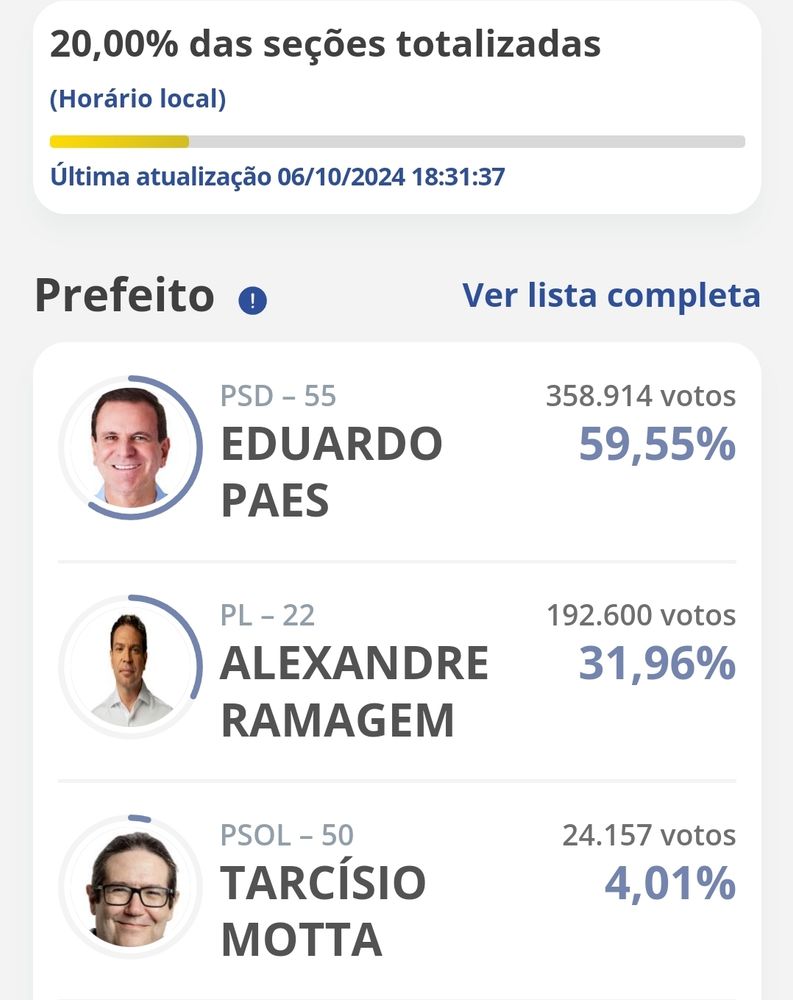Select the EDUARDO PAES candidate name
This screenshot has width=793, height=1000.
coord(331,472)
